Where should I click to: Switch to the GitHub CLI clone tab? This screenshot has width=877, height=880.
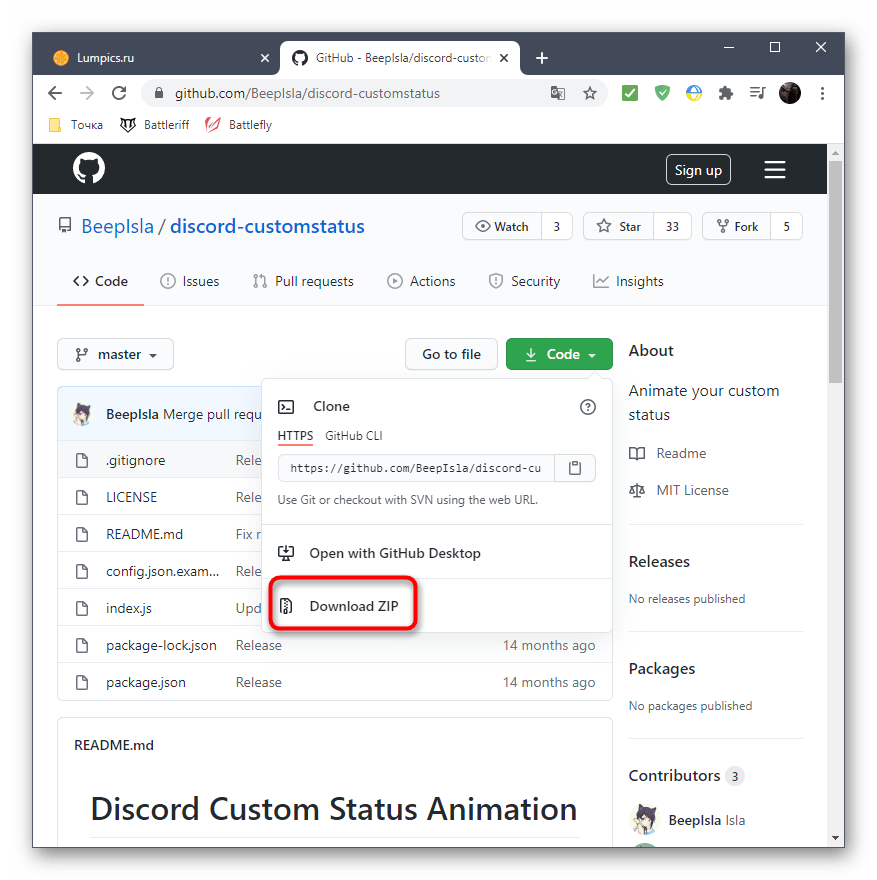click(x=353, y=436)
